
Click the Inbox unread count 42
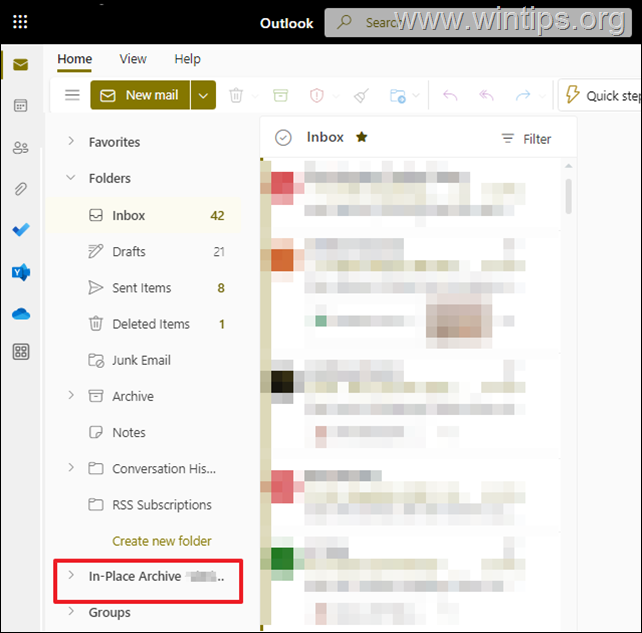pos(217,215)
